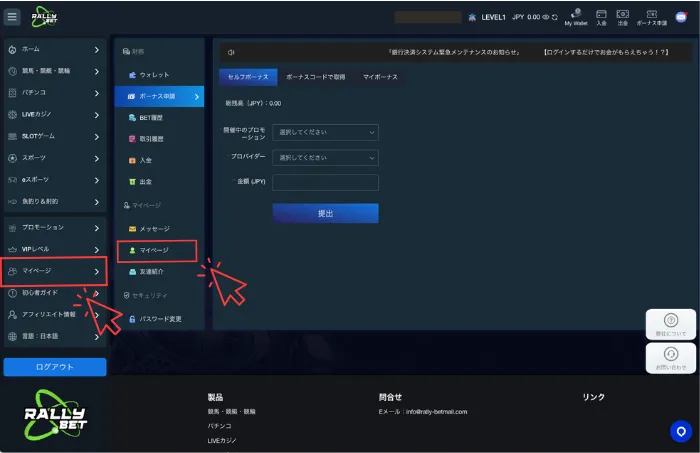Select ウォレット in the submenu
The image size is (700, 453).
coord(154,75)
